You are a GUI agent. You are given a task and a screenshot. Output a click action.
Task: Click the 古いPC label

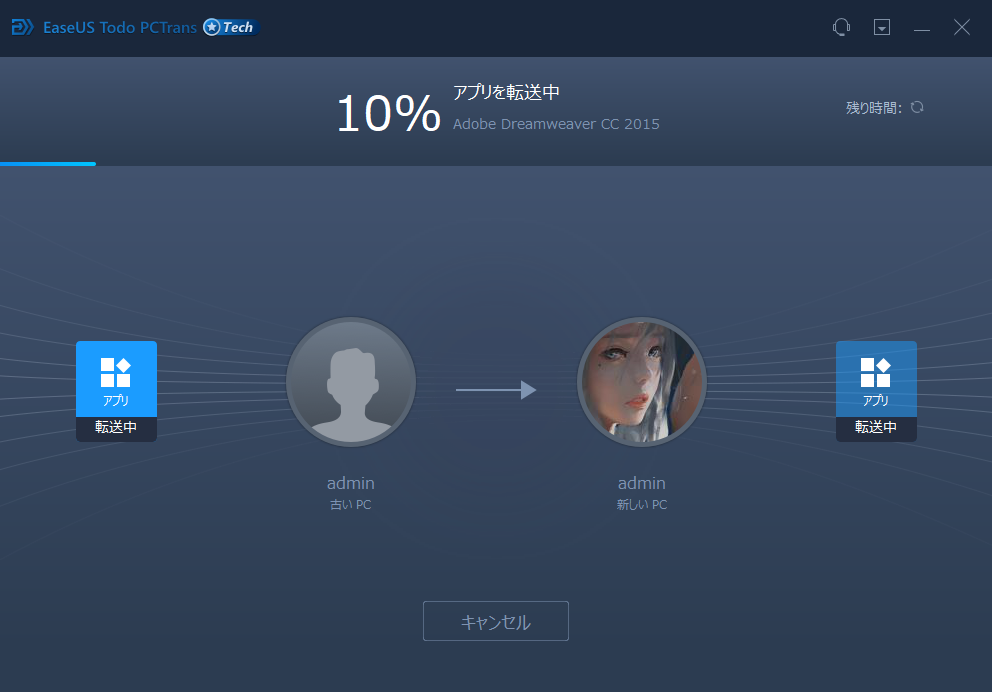tap(351, 504)
